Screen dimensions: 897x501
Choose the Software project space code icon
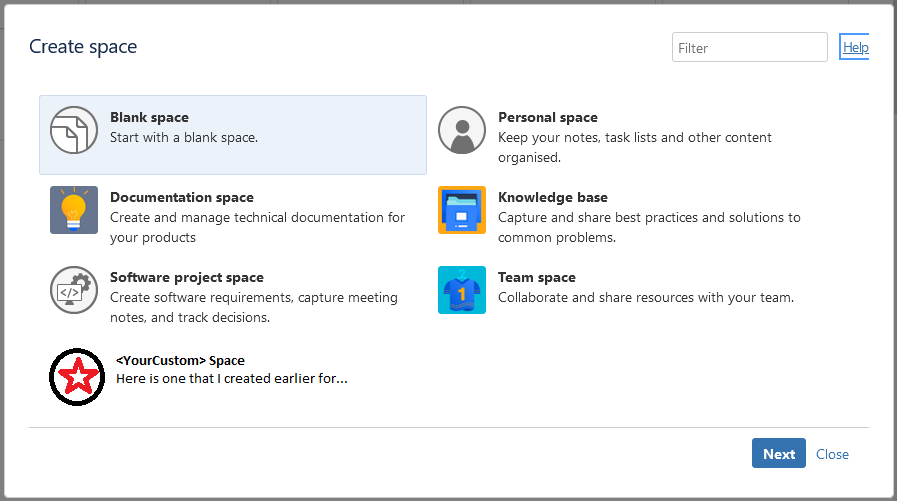click(x=74, y=290)
